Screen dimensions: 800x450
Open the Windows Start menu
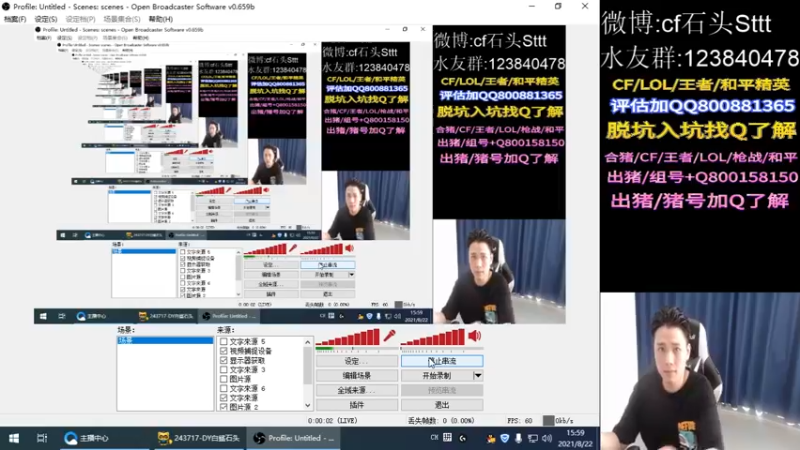(x=14, y=438)
